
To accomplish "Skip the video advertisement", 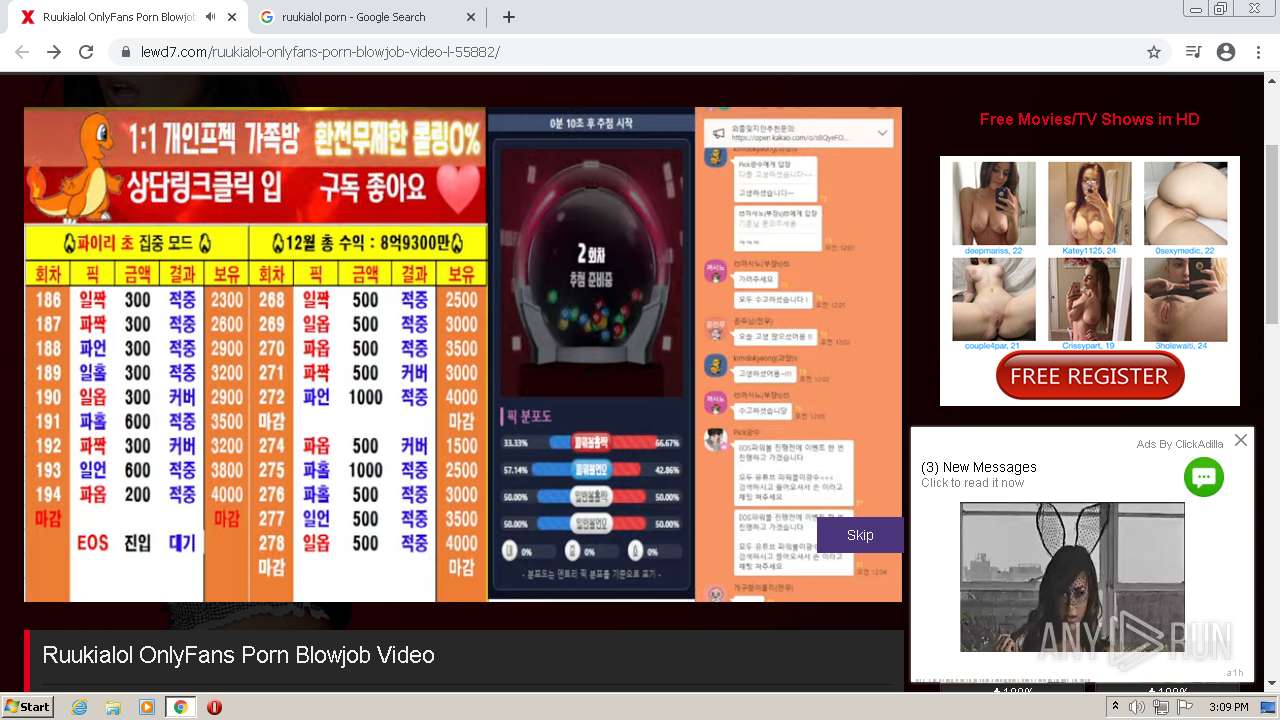I will [860, 535].
